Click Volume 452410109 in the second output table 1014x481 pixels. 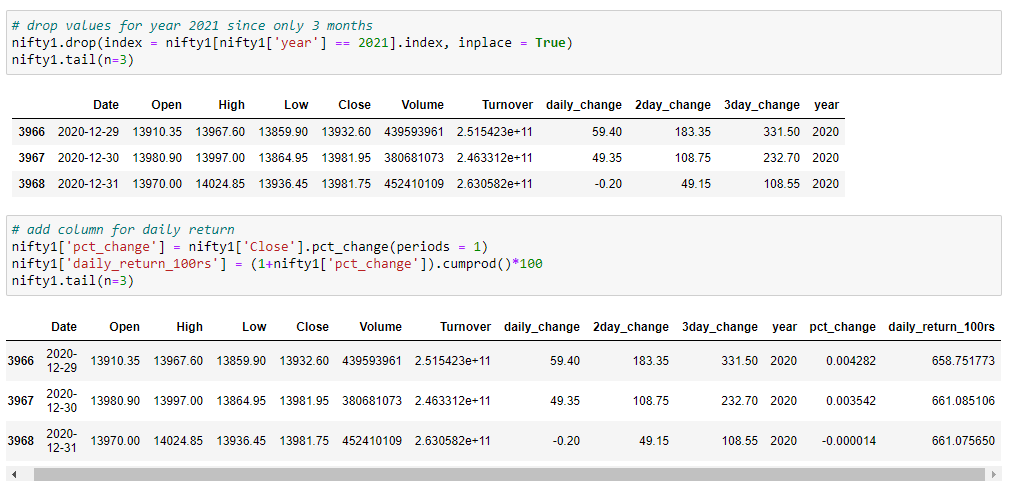(x=372, y=441)
